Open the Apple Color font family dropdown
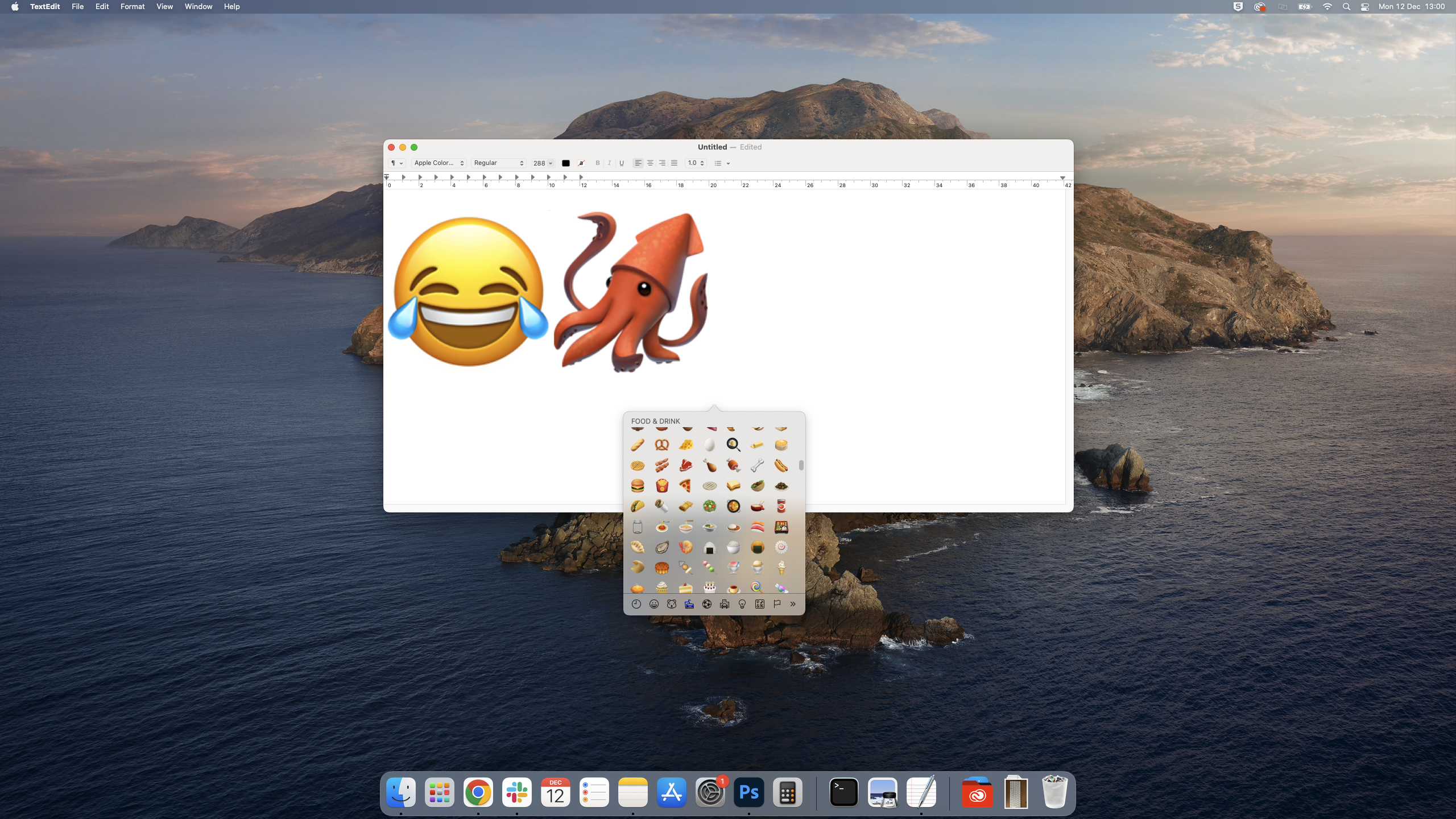 point(439,163)
